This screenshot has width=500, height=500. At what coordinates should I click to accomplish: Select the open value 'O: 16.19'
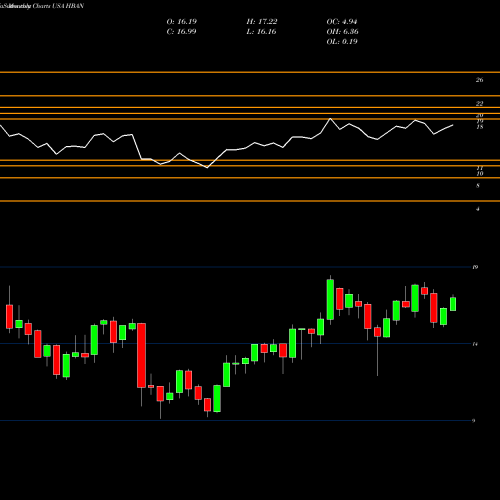pos(182,22)
